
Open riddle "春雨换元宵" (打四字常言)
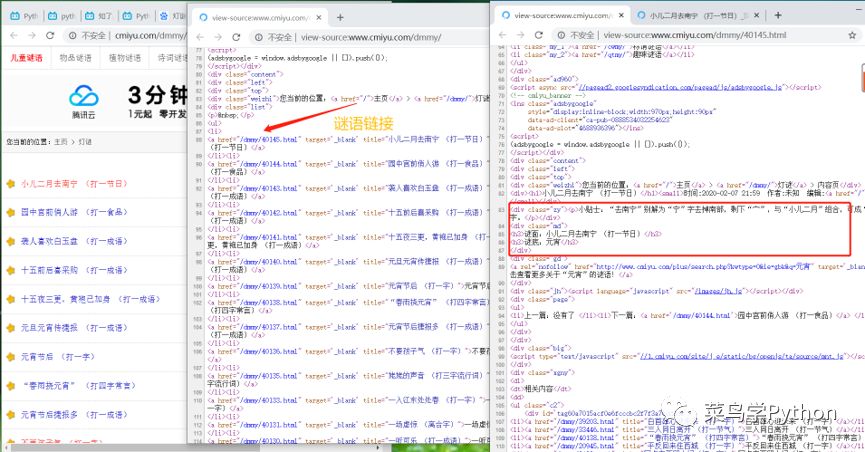(x=78, y=386)
